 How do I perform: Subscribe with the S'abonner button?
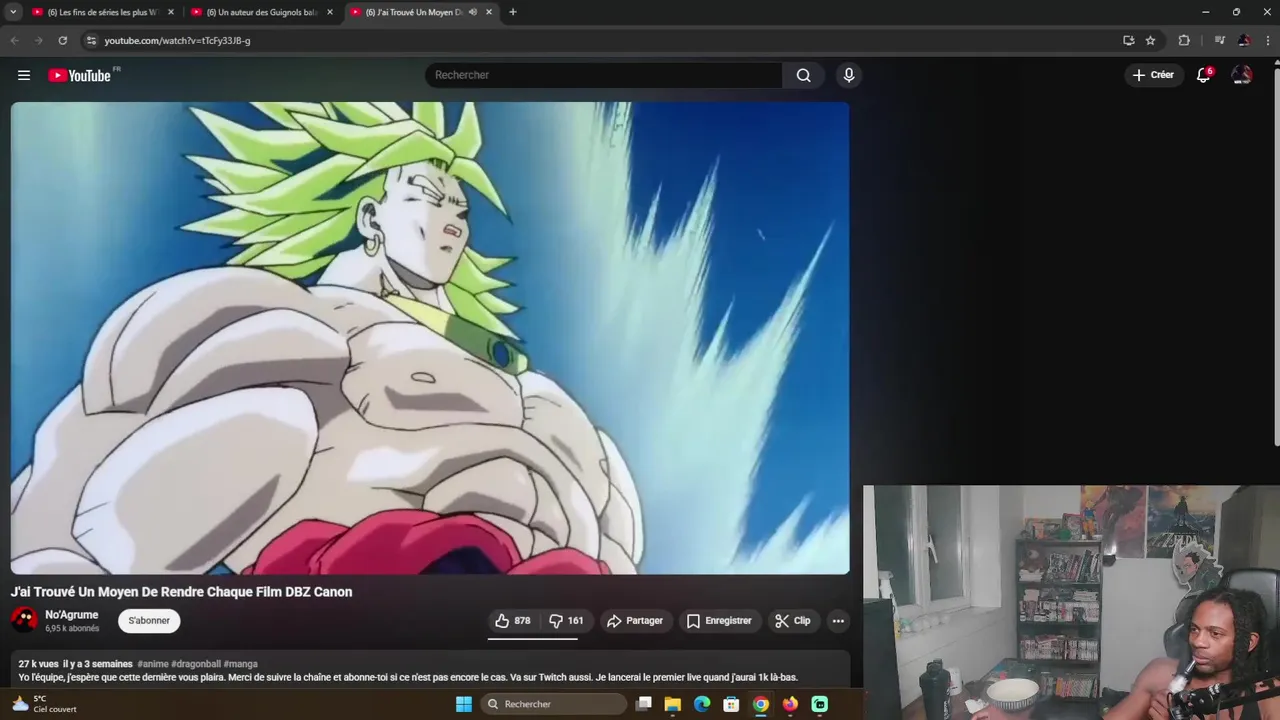pos(149,621)
